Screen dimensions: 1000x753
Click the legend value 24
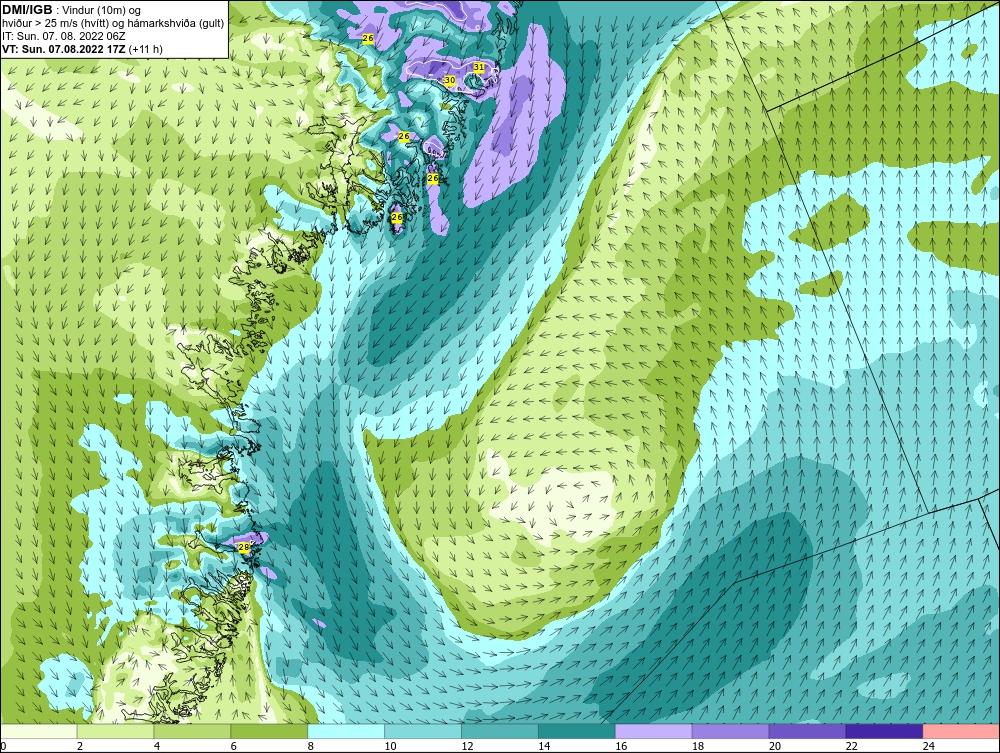[929, 746]
